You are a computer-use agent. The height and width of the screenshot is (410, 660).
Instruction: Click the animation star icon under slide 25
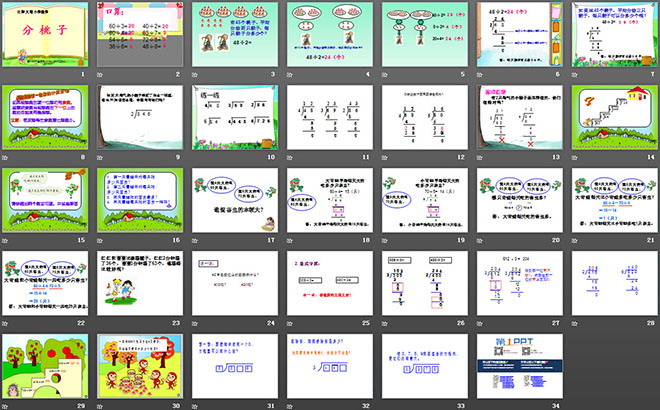(x=290, y=323)
